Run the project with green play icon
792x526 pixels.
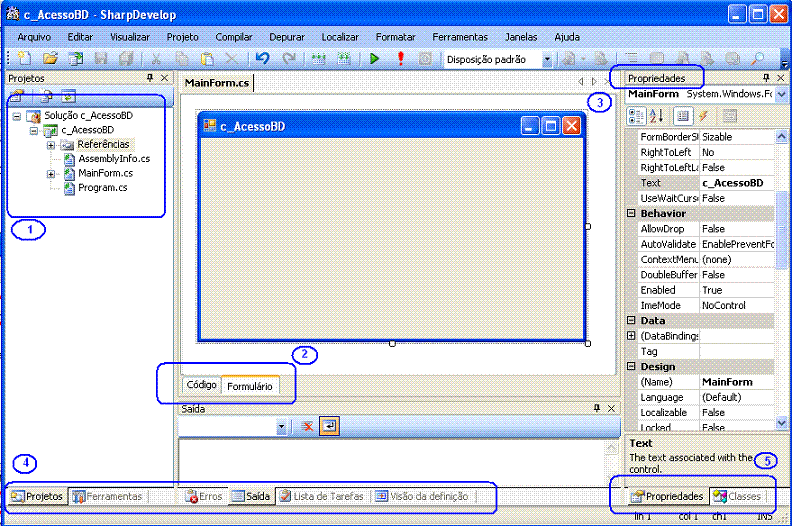click(x=374, y=59)
